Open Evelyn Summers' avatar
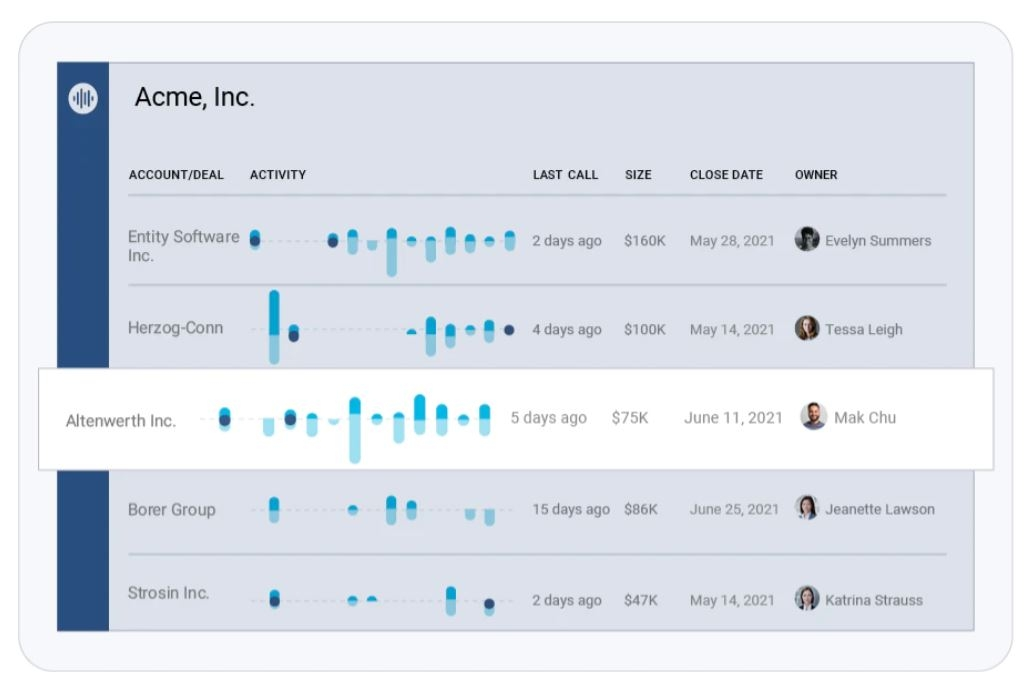 [807, 239]
